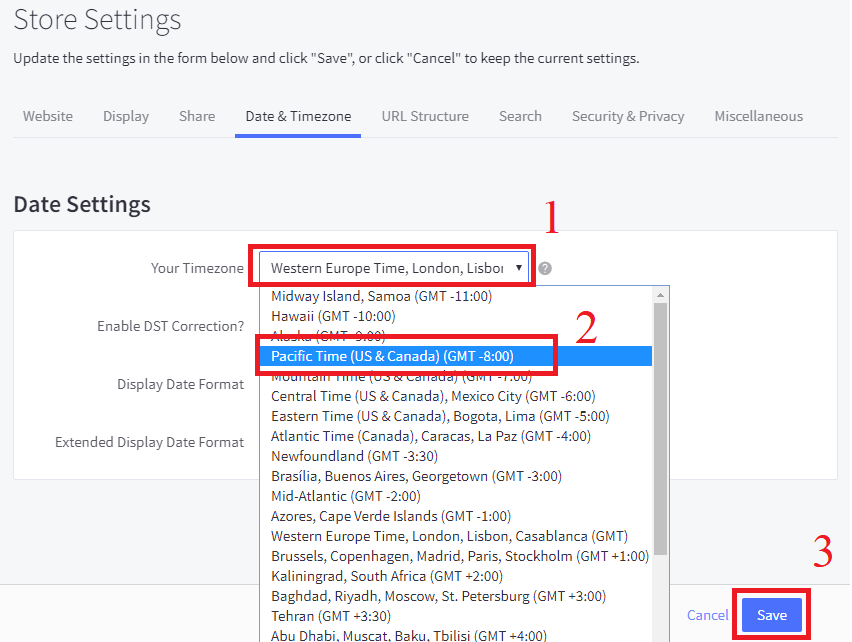Screen dimensions: 852x642
Task: Select Eastern Time, Bogota, Lima option
Action: (456, 416)
